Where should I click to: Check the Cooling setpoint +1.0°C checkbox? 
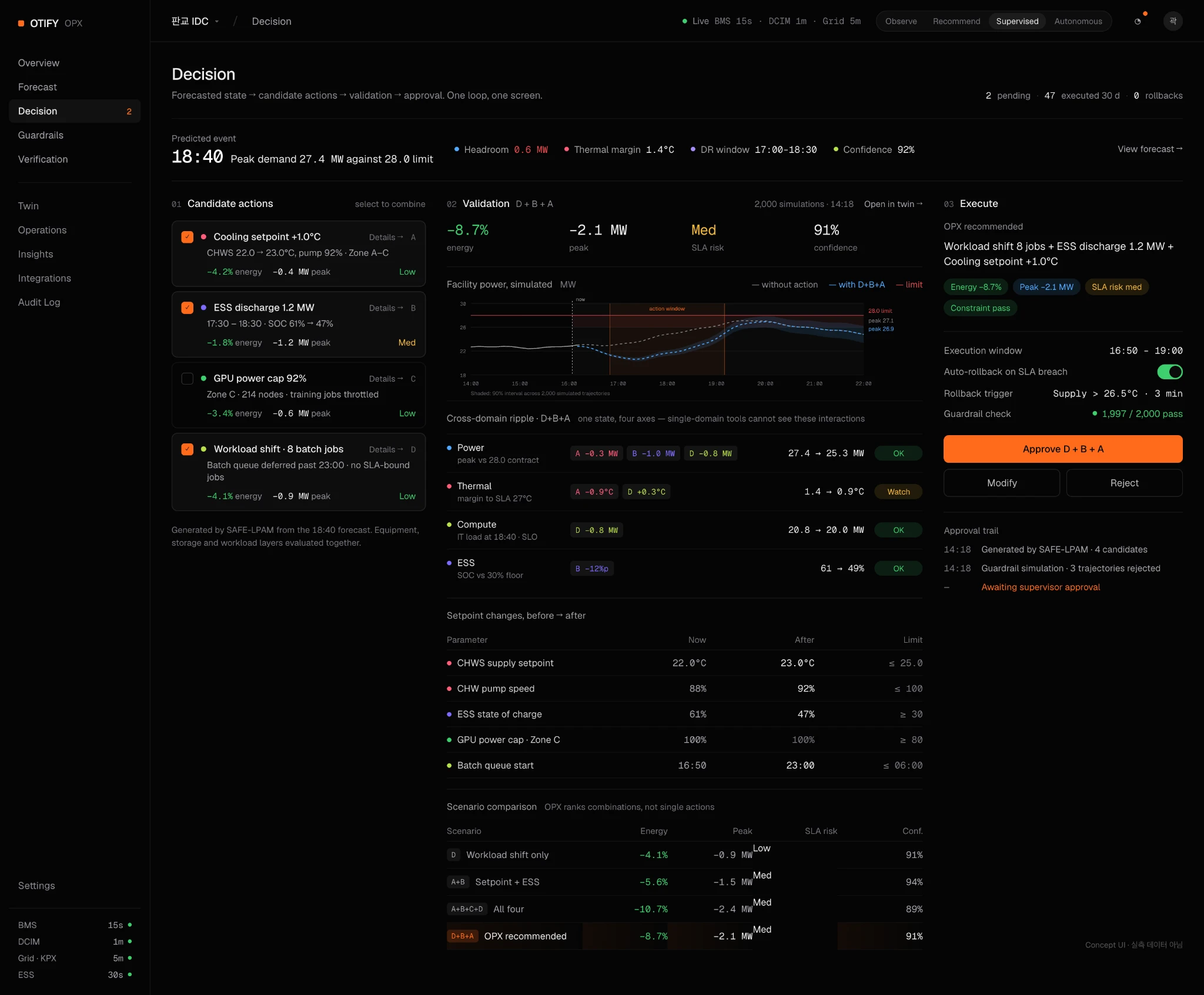(x=188, y=237)
